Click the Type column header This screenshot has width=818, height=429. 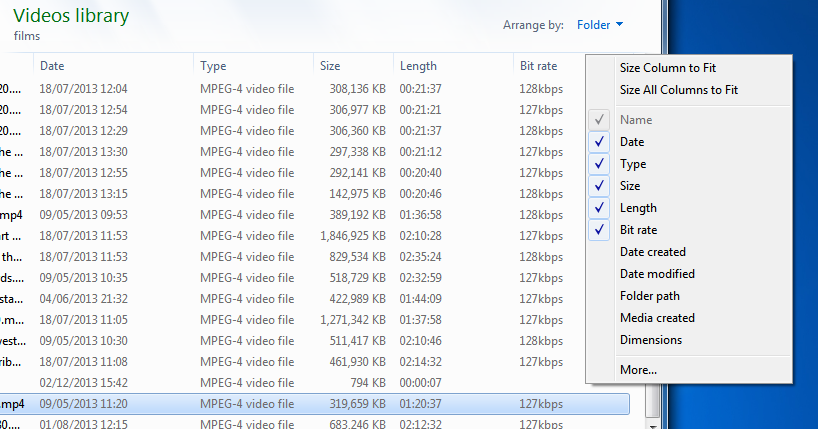click(x=213, y=66)
